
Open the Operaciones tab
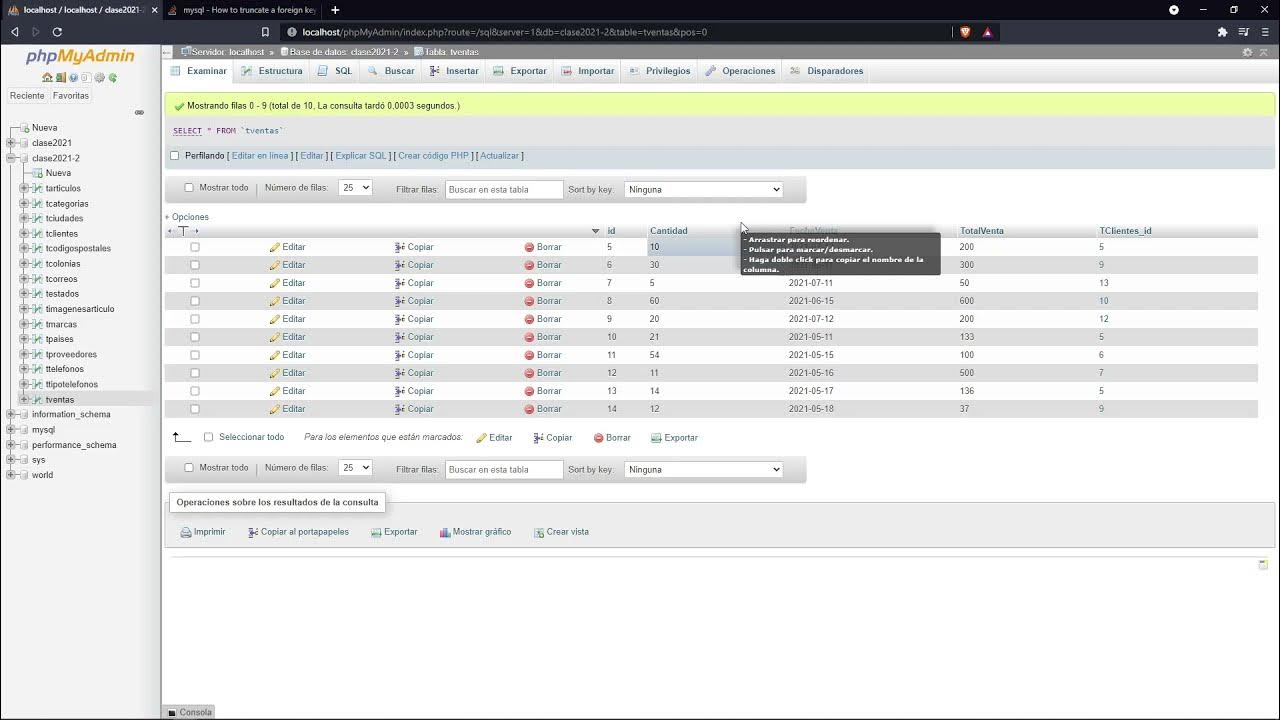(740, 71)
